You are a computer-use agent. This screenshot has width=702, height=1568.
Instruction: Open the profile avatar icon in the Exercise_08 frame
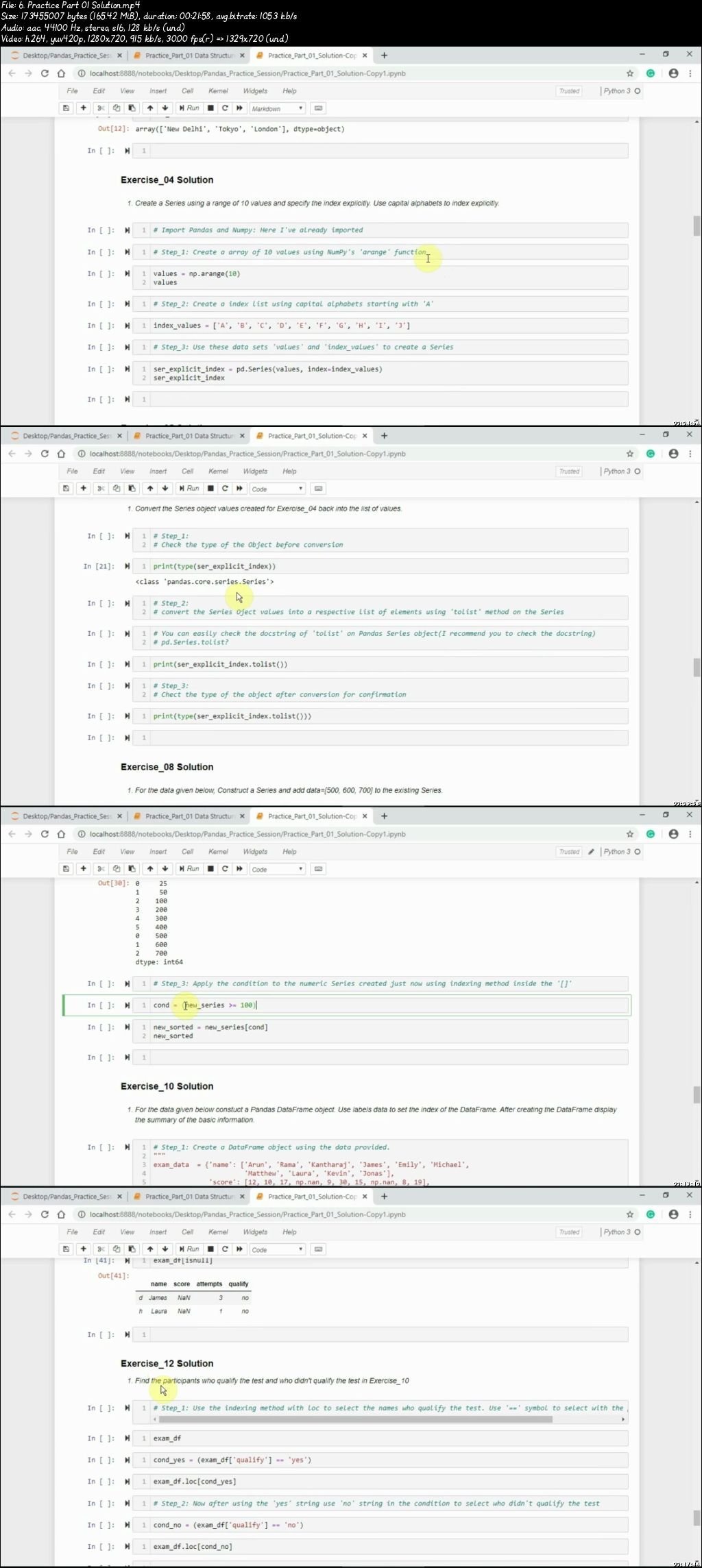pos(673,454)
